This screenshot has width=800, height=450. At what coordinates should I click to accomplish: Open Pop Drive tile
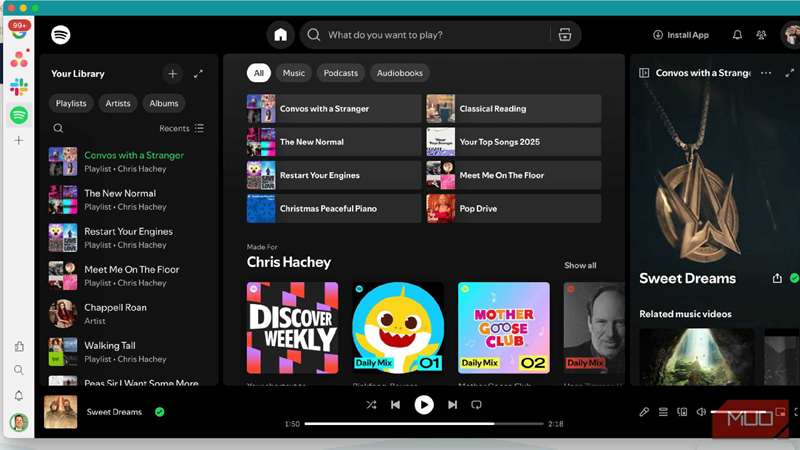click(x=514, y=208)
